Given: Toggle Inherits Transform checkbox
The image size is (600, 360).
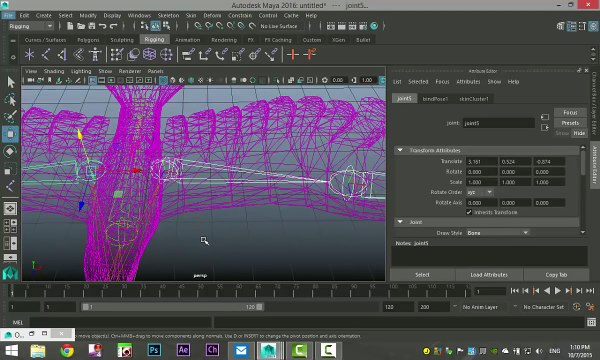Looking at the screenshot, I should 469,212.
